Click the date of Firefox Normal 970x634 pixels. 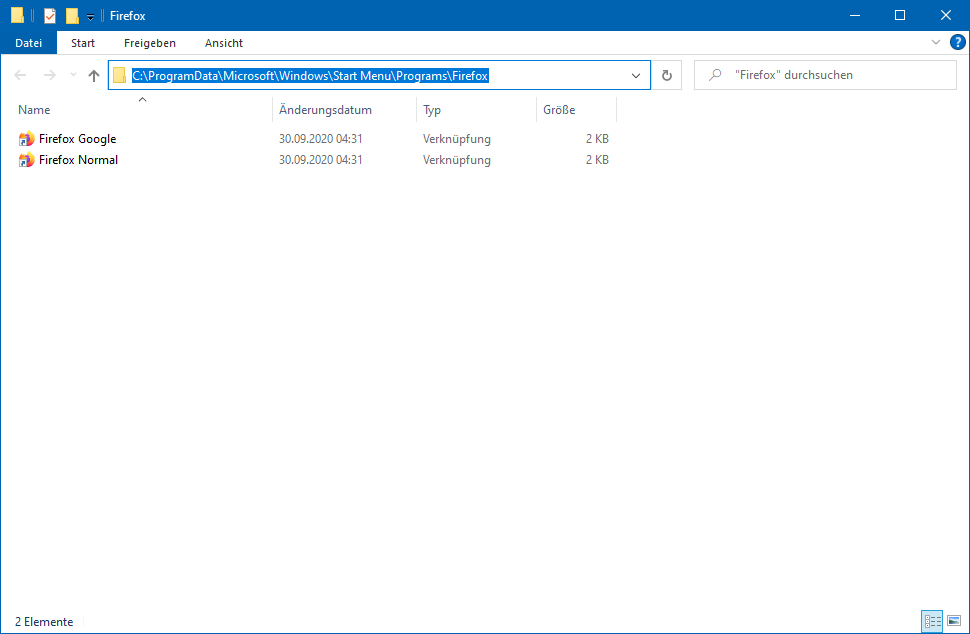coord(320,160)
